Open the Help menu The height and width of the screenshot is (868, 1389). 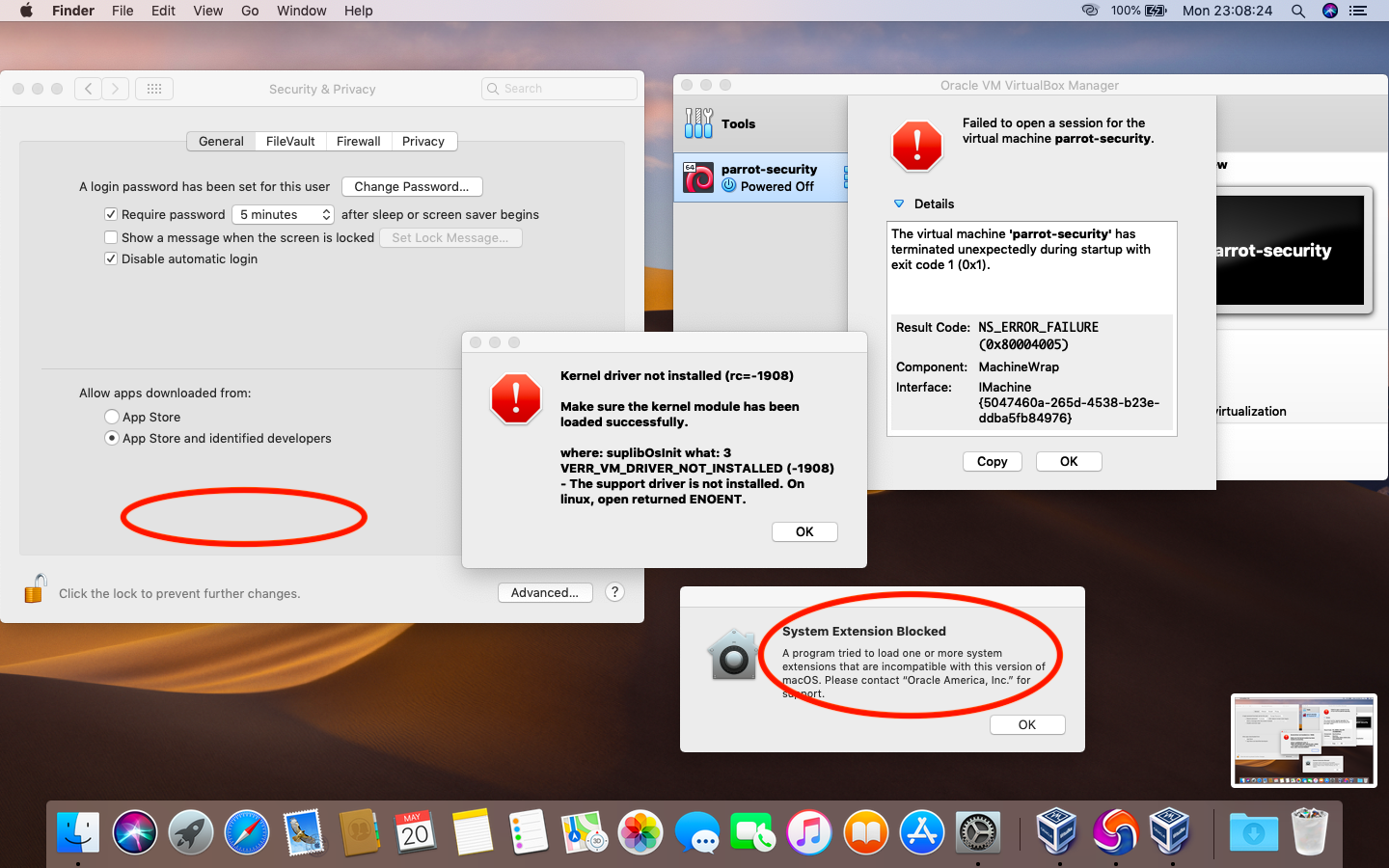[359, 11]
